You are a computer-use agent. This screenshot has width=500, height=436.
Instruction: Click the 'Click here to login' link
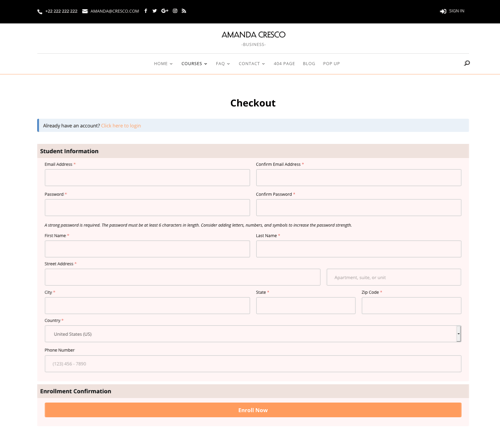tap(121, 126)
